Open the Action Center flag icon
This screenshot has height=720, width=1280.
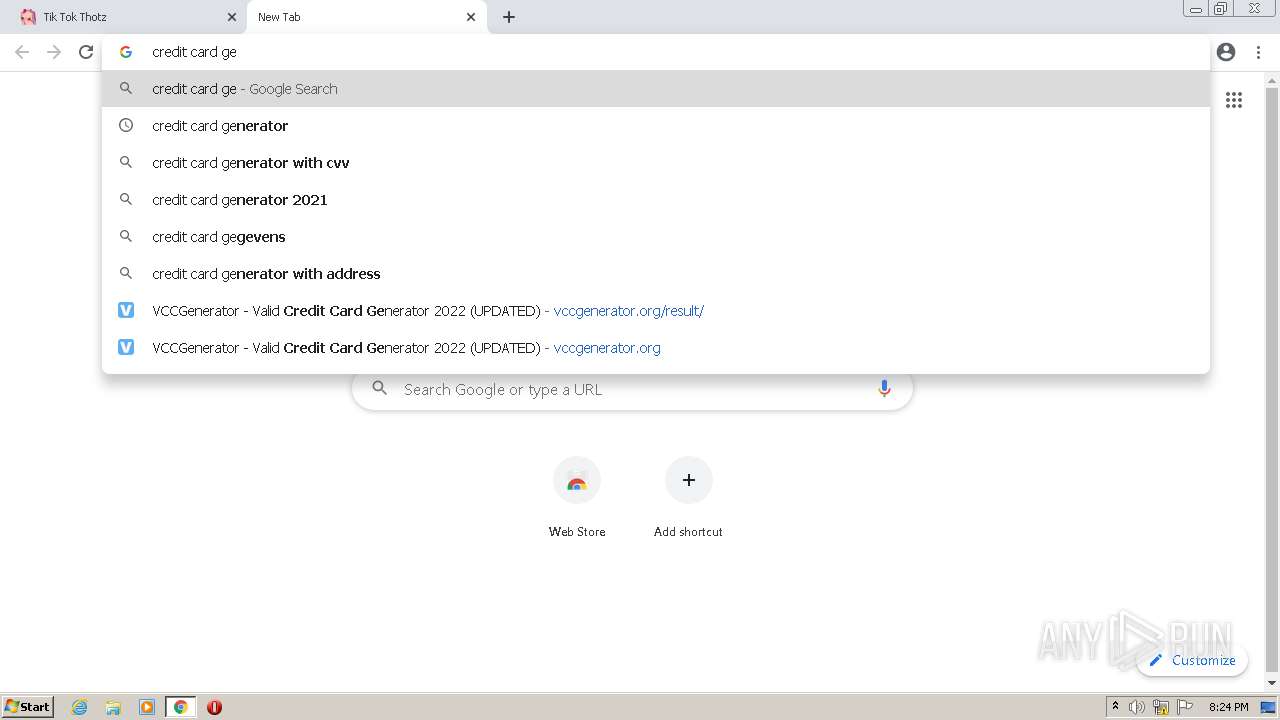tap(1185, 707)
